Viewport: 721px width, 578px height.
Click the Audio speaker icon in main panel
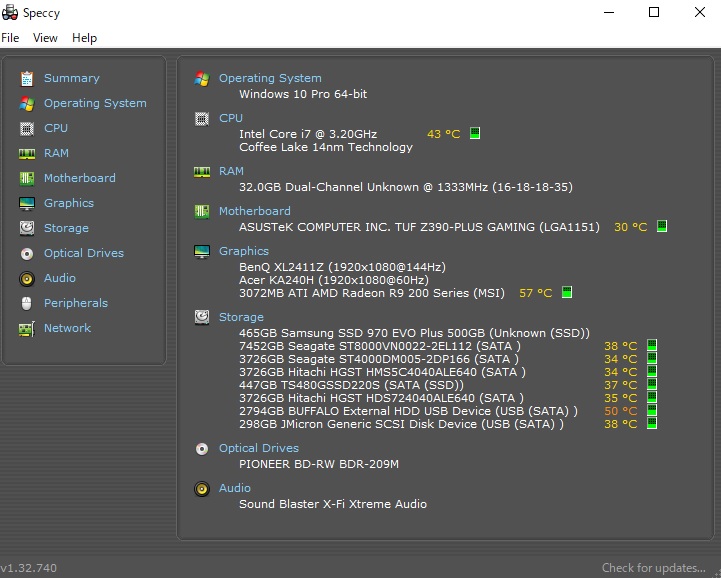click(x=202, y=488)
